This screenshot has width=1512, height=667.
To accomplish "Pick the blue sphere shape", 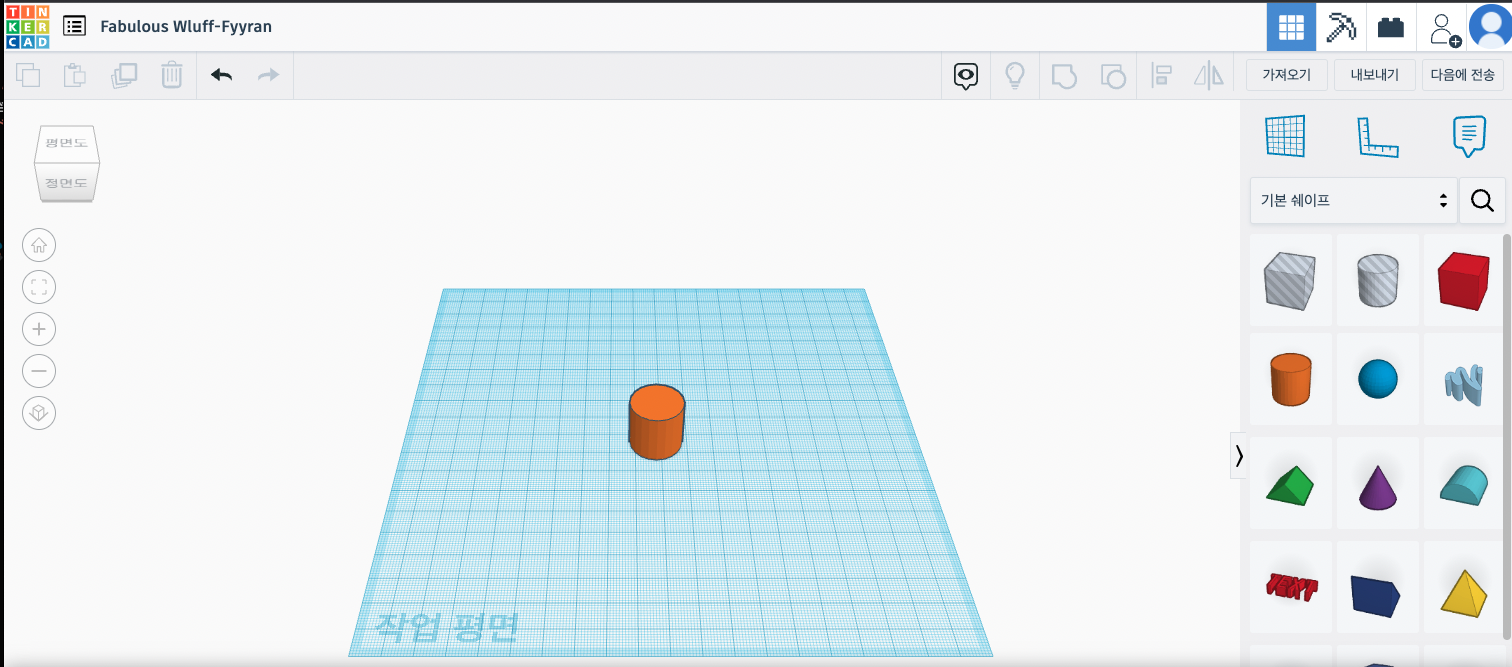I will click(x=1377, y=379).
